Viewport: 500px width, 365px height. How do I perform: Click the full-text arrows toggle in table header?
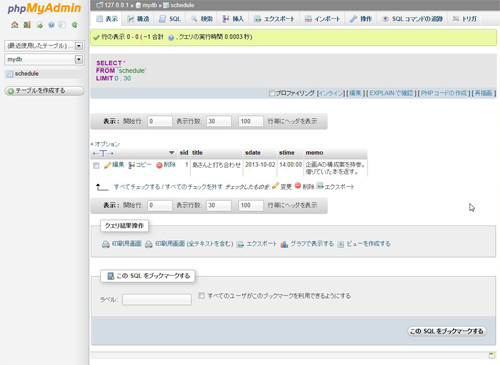click(103, 153)
